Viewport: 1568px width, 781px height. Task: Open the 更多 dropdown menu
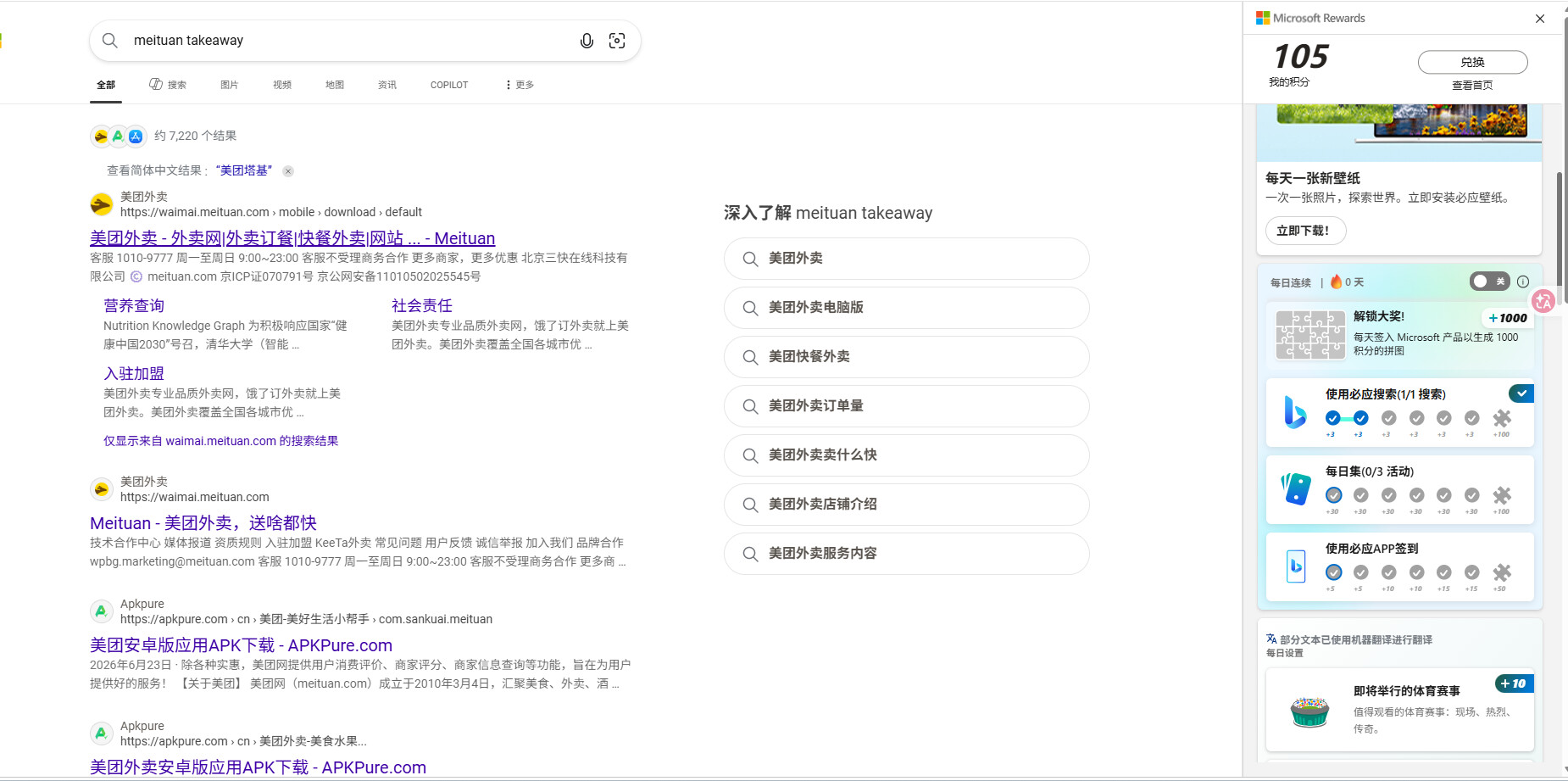(520, 85)
